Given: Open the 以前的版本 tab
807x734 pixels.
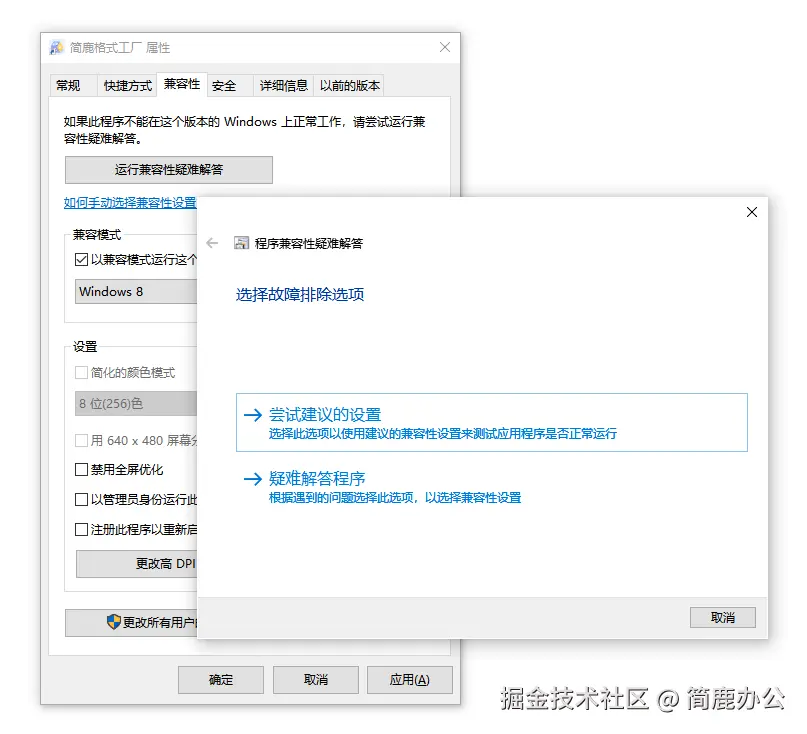Looking at the screenshot, I should click(350, 85).
